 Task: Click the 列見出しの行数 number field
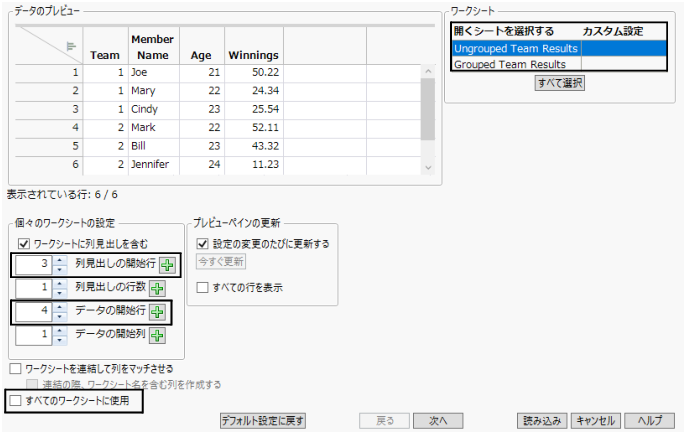[34, 288]
